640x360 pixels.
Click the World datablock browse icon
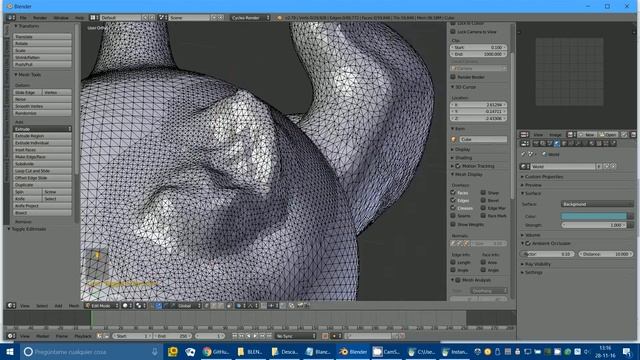[525, 167]
